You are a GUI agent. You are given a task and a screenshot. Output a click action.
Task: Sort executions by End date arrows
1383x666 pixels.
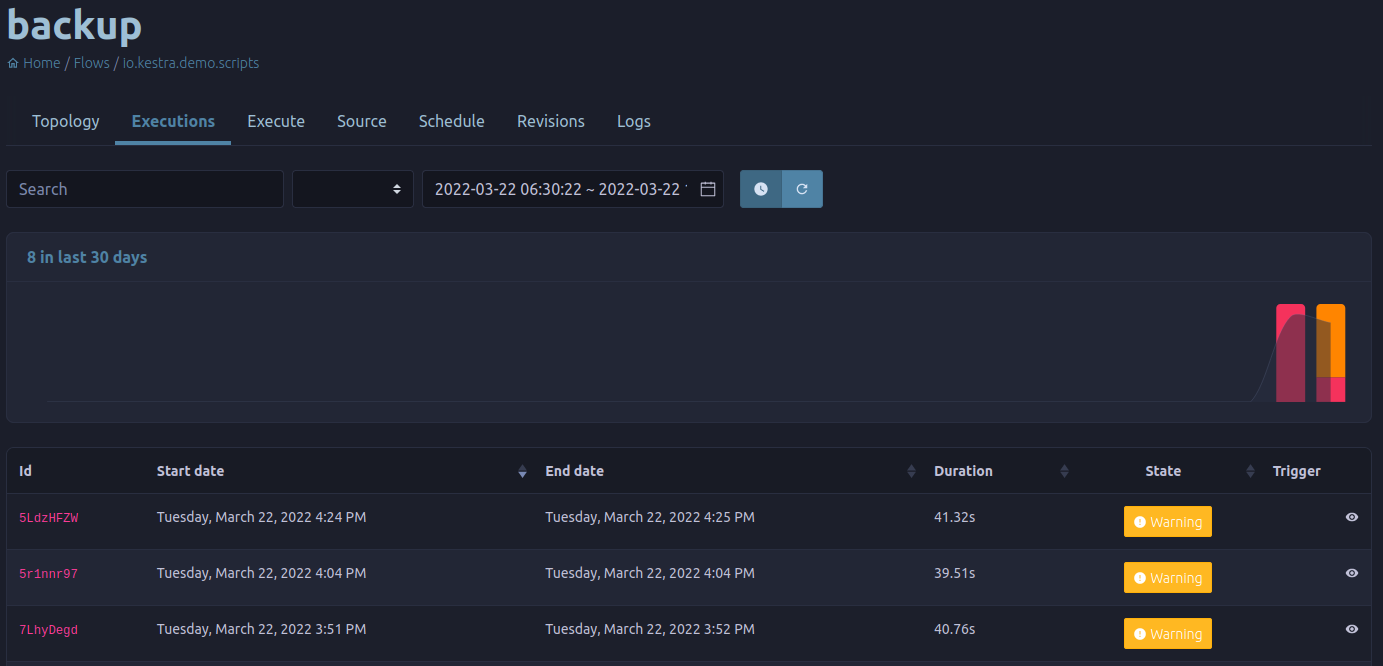[x=911, y=471]
